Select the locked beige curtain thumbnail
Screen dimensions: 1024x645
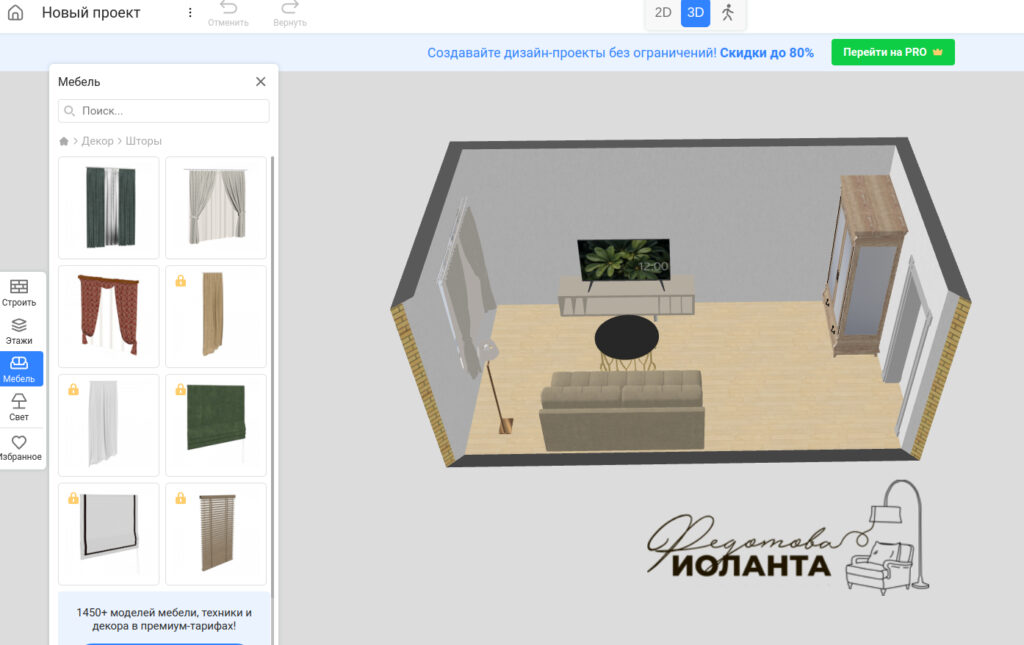click(216, 317)
